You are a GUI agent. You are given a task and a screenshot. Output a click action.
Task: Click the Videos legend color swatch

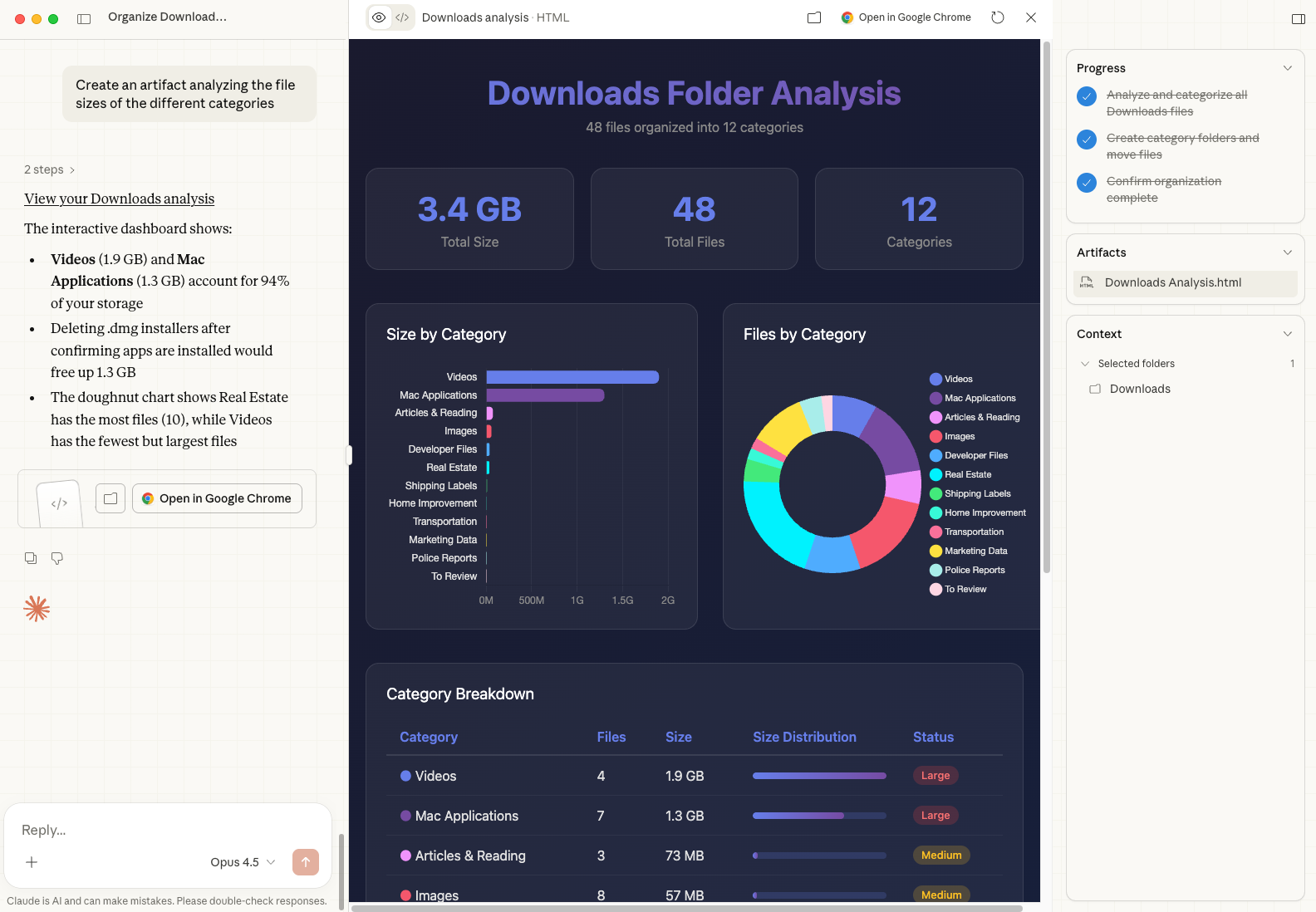tap(935, 379)
